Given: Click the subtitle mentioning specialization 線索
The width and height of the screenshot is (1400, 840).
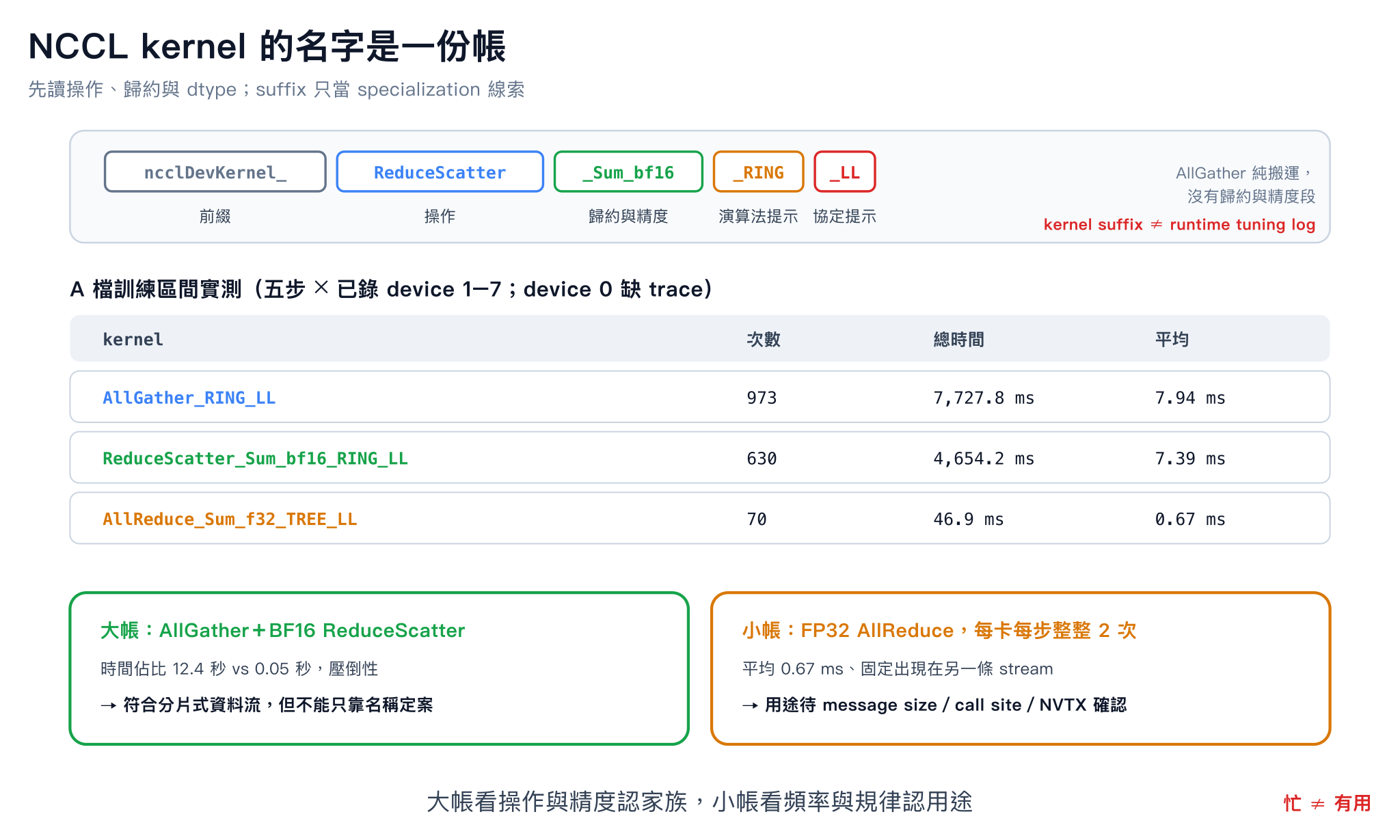Looking at the screenshot, I should [277, 90].
